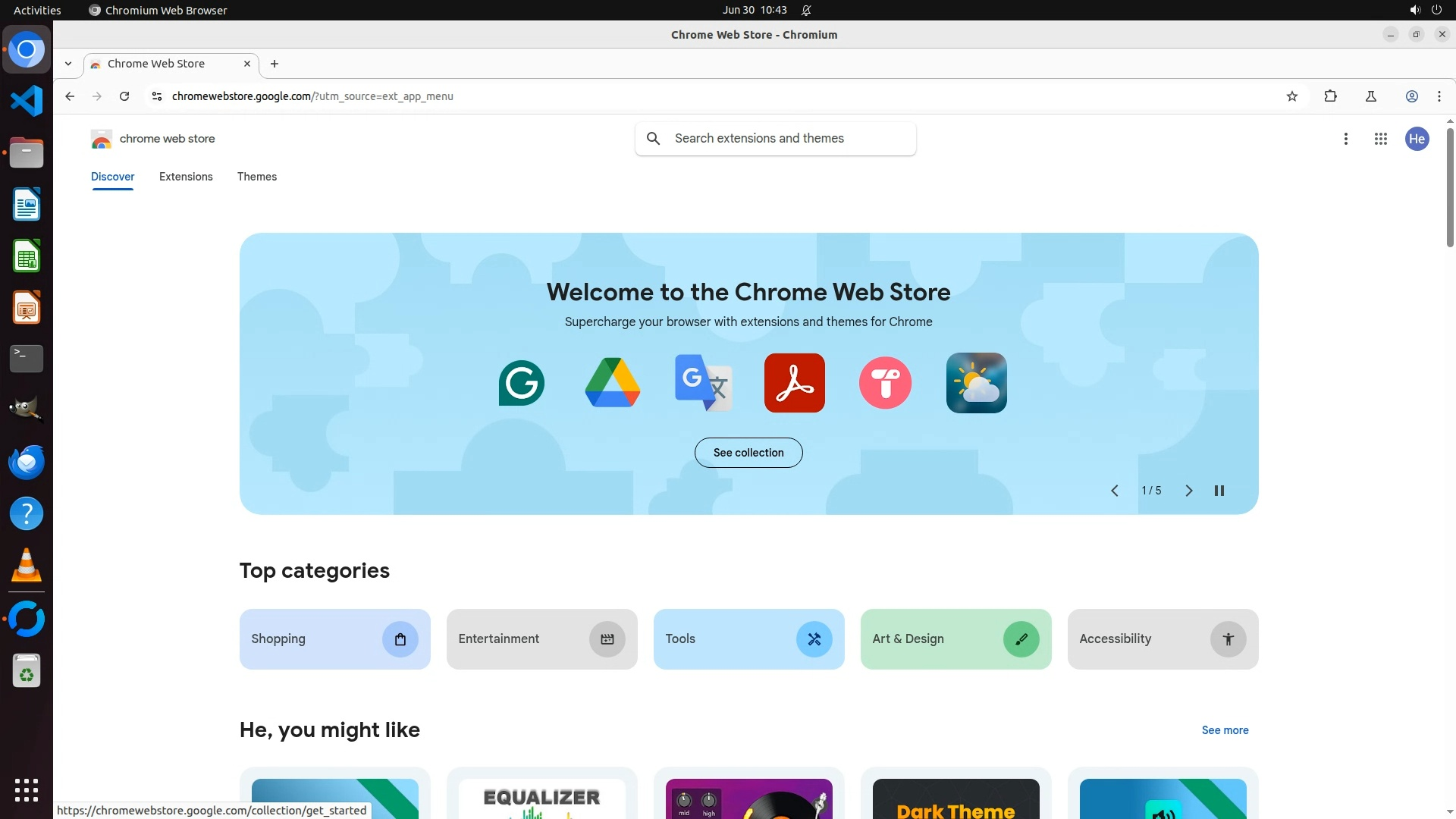This screenshot has height=819, width=1456.
Task: Go to the next carousel slide
Action: 1188,491
